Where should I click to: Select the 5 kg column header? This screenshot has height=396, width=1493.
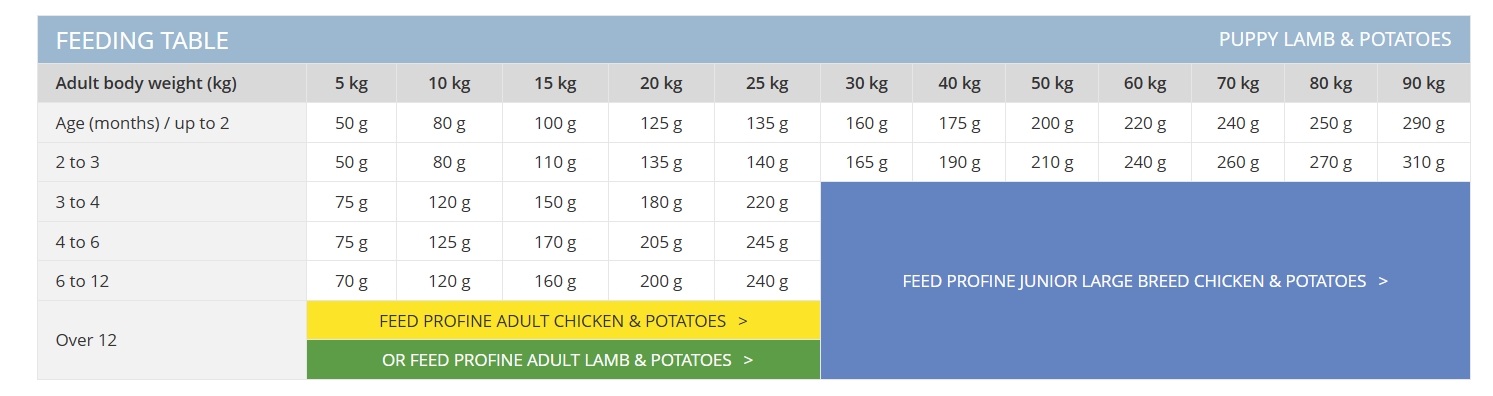pyautogui.click(x=351, y=84)
